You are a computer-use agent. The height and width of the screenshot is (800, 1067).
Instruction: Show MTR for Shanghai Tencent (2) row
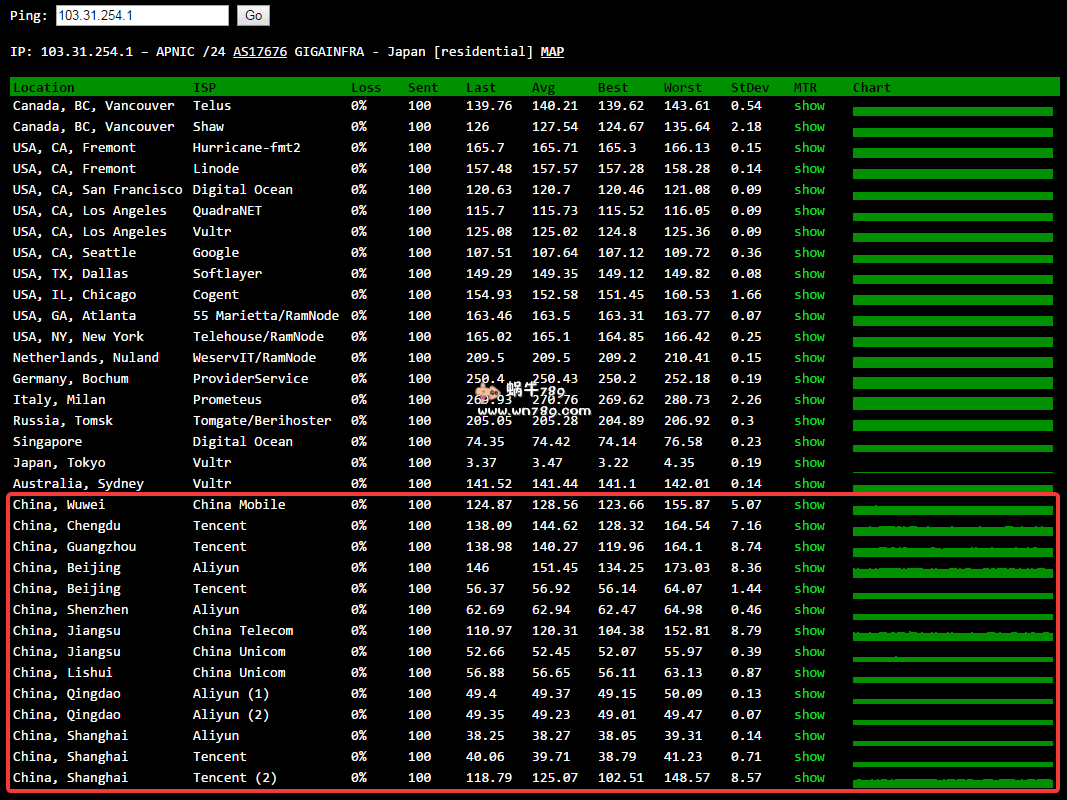(809, 778)
